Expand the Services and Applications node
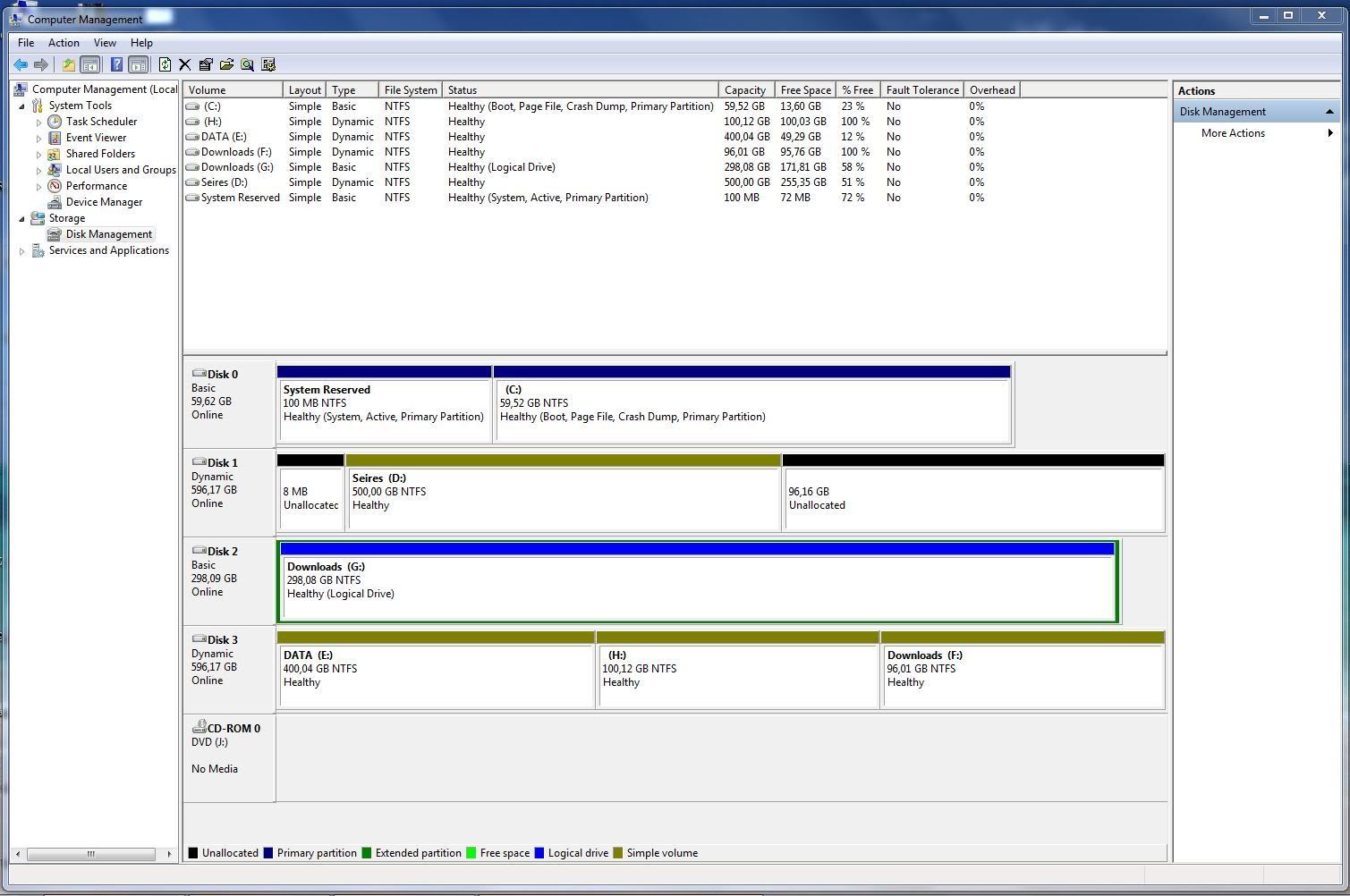 [x=22, y=251]
